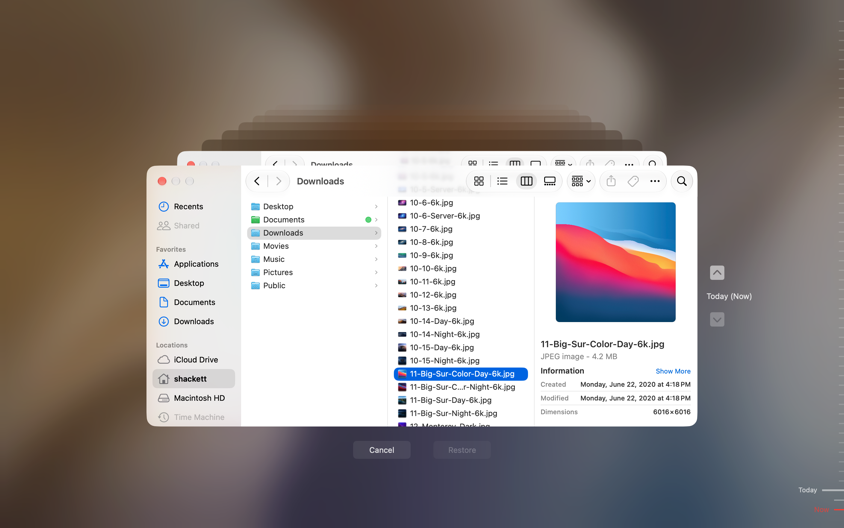
Task: Click the Restore button
Action: pos(462,450)
